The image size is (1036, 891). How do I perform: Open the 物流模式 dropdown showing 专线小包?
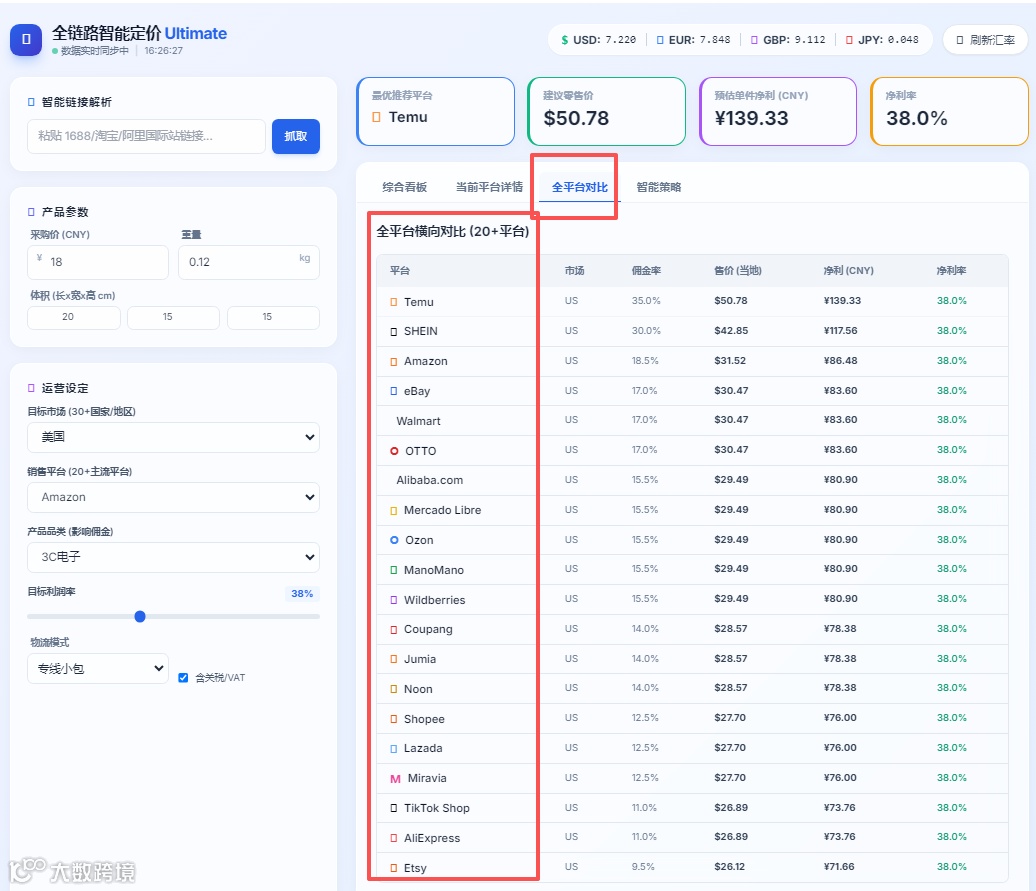pos(98,668)
